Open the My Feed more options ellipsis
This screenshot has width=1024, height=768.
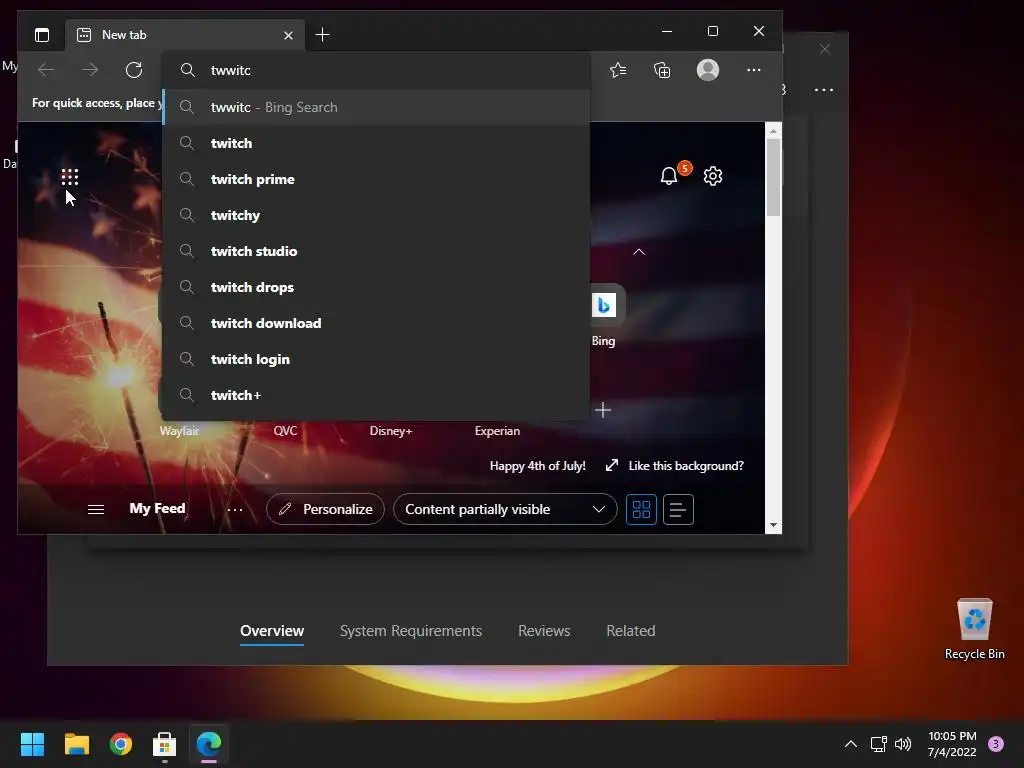coord(235,509)
